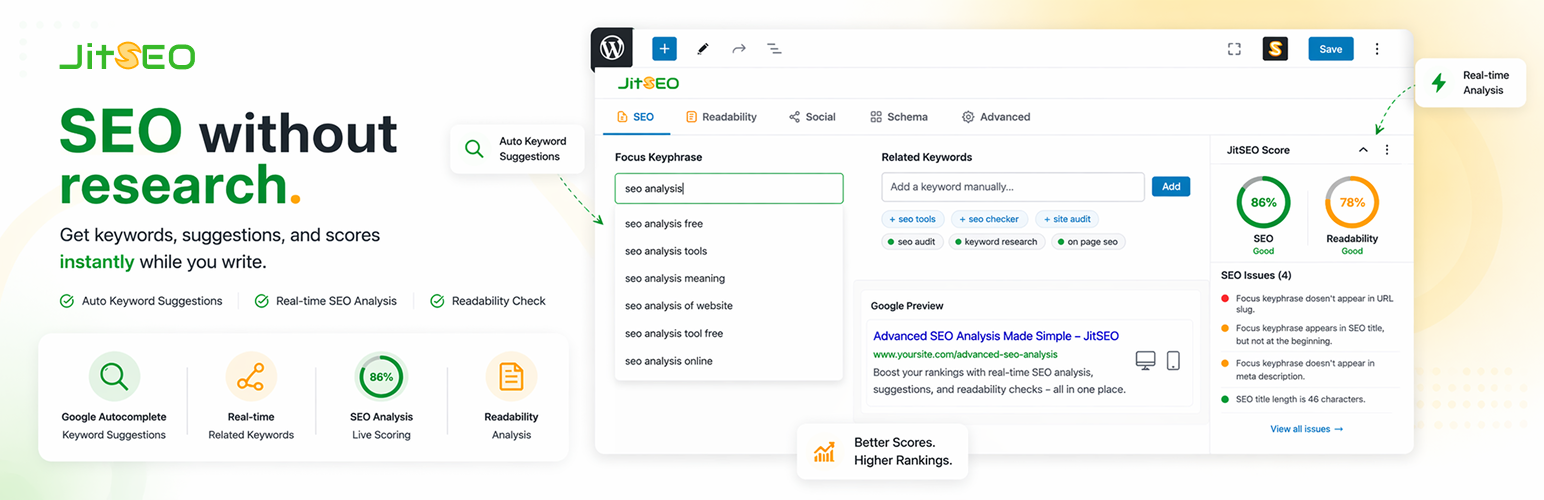Open the JitSEO plugin S icon
This screenshot has width=1544, height=500.
point(1275,49)
